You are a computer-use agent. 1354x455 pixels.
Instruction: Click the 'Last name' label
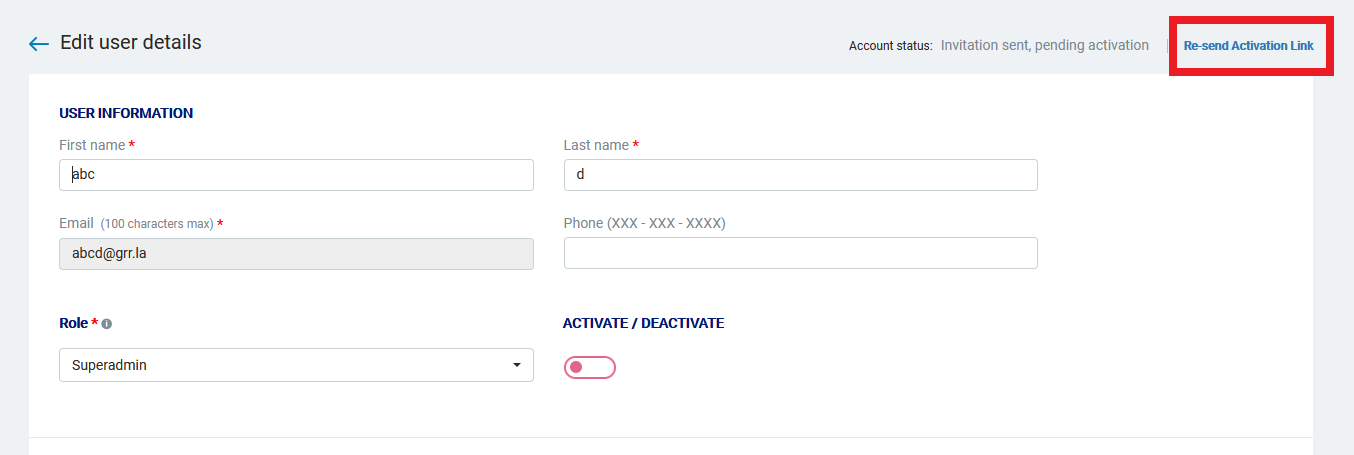pyautogui.click(x=596, y=145)
